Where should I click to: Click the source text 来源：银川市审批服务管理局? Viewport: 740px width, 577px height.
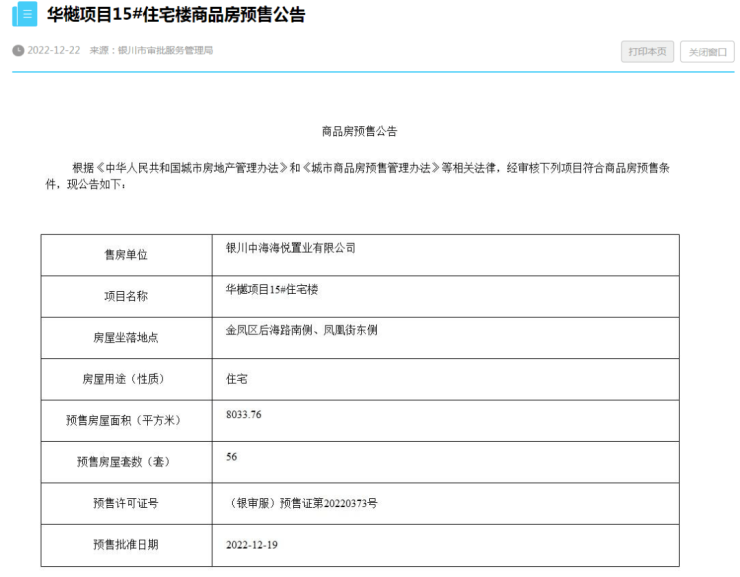151,50
